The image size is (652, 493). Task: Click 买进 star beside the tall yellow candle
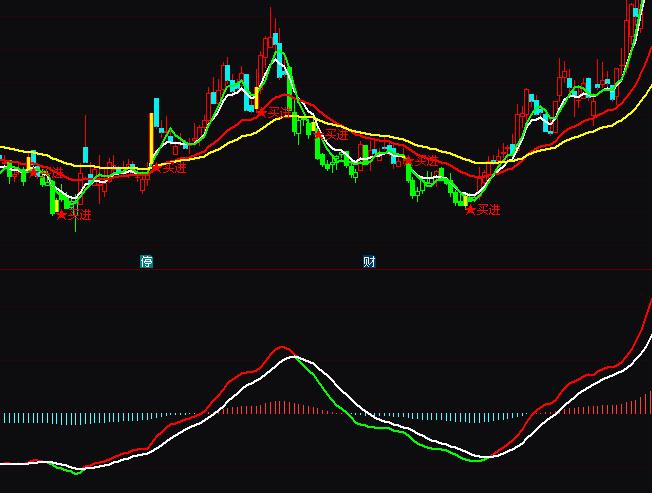tap(156, 168)
